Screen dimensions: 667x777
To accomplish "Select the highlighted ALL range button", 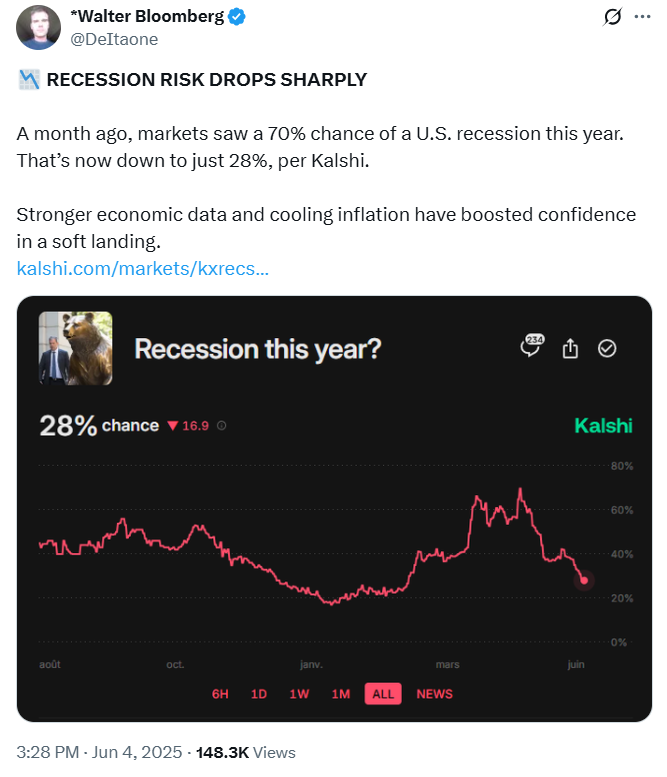I will click(x=382, y=693).
